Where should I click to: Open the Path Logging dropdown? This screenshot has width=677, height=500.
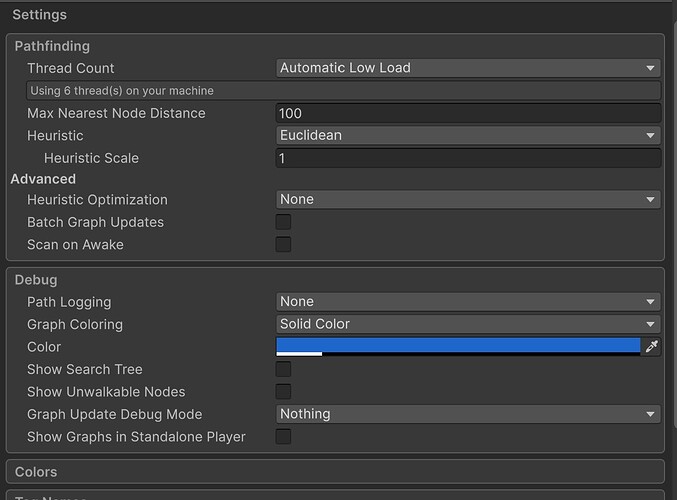pyautogui.click(x=467, y=302)
